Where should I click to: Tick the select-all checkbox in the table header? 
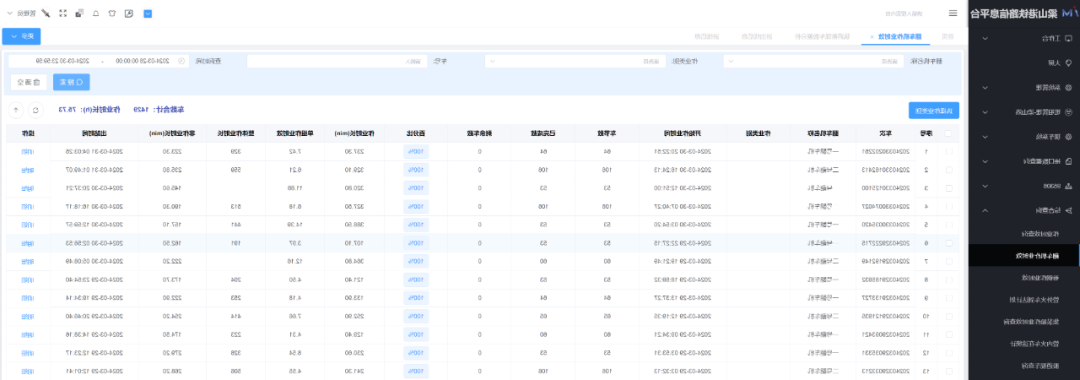tap(949, 134)
